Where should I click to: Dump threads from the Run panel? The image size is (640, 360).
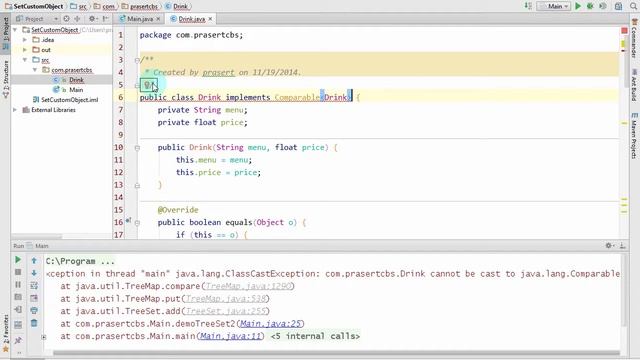pyautogui.click(x=18, y=297)
